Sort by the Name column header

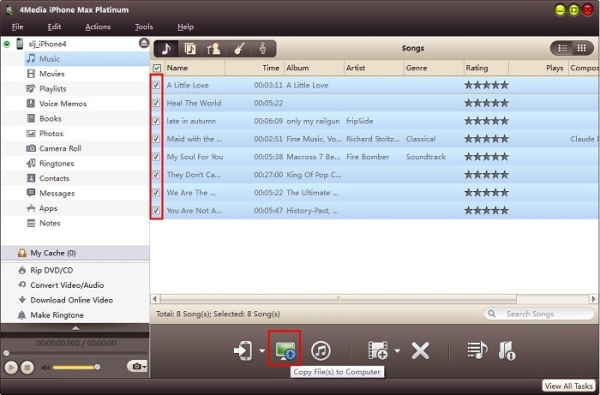(195, 68)
